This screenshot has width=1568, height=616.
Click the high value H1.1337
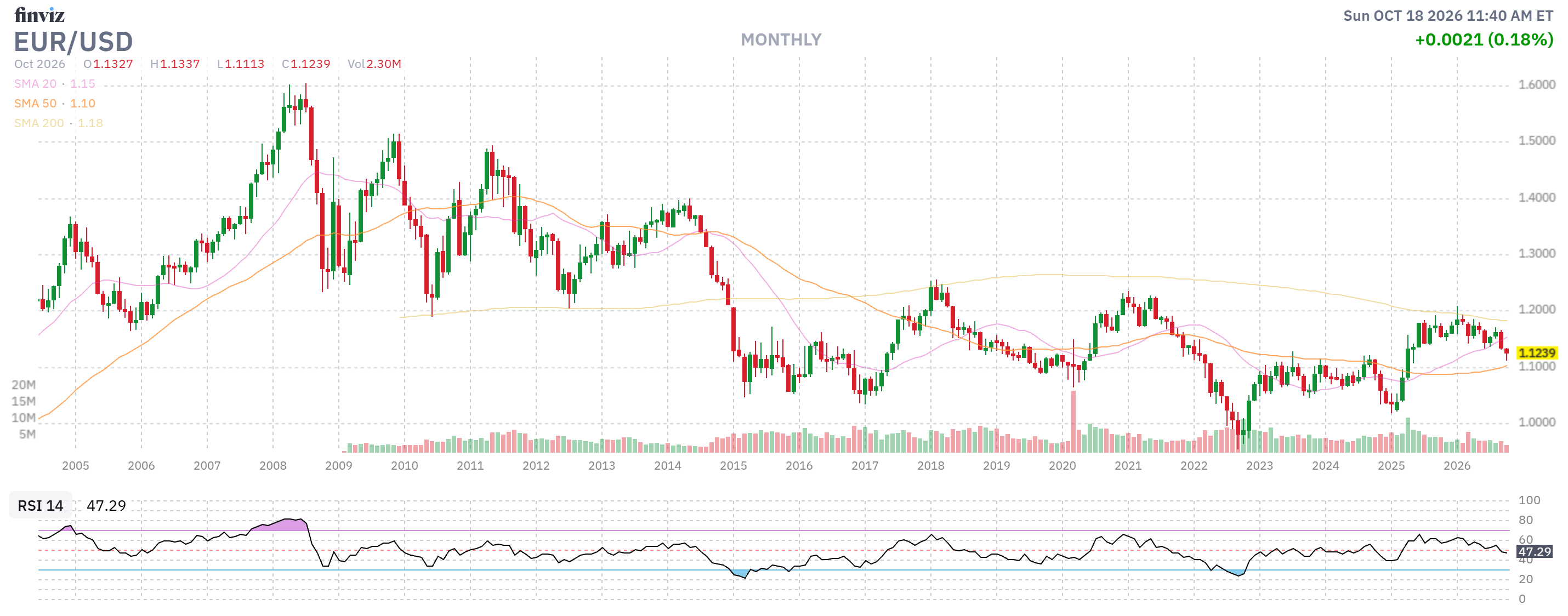175,64
